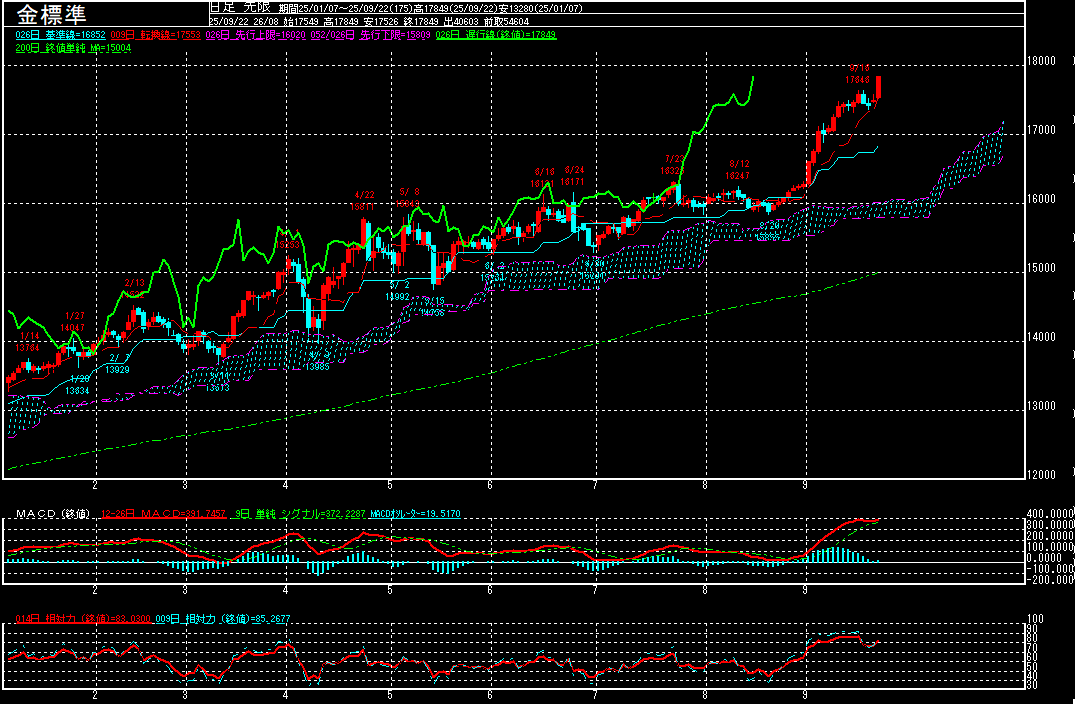This screenshot has height=704, width=1076.
Task: Click the latest red candlestick
Action: point(878,87)
